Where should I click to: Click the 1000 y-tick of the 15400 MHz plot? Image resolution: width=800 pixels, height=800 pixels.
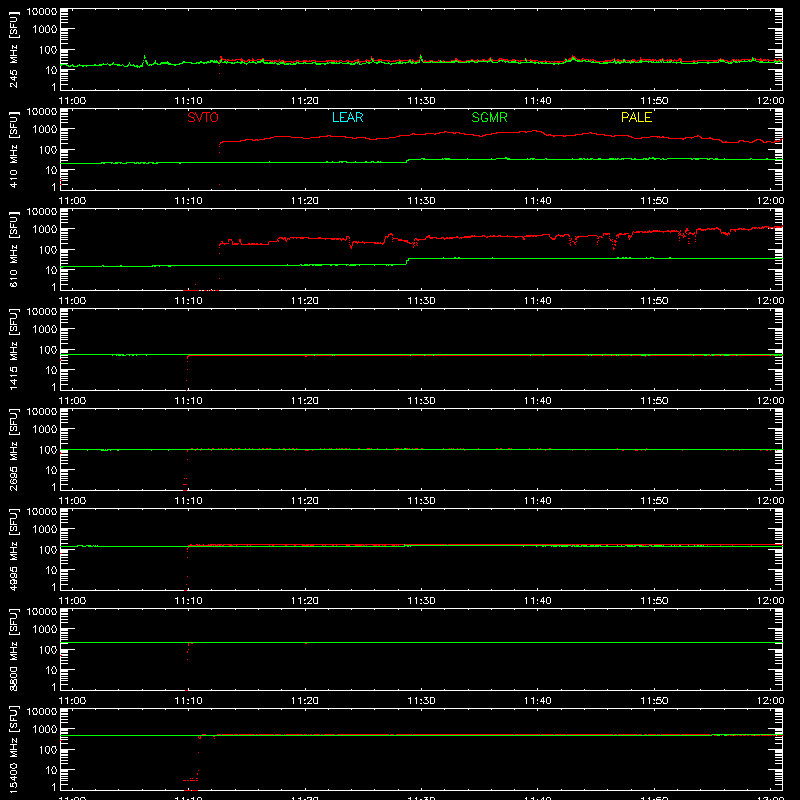45,730
